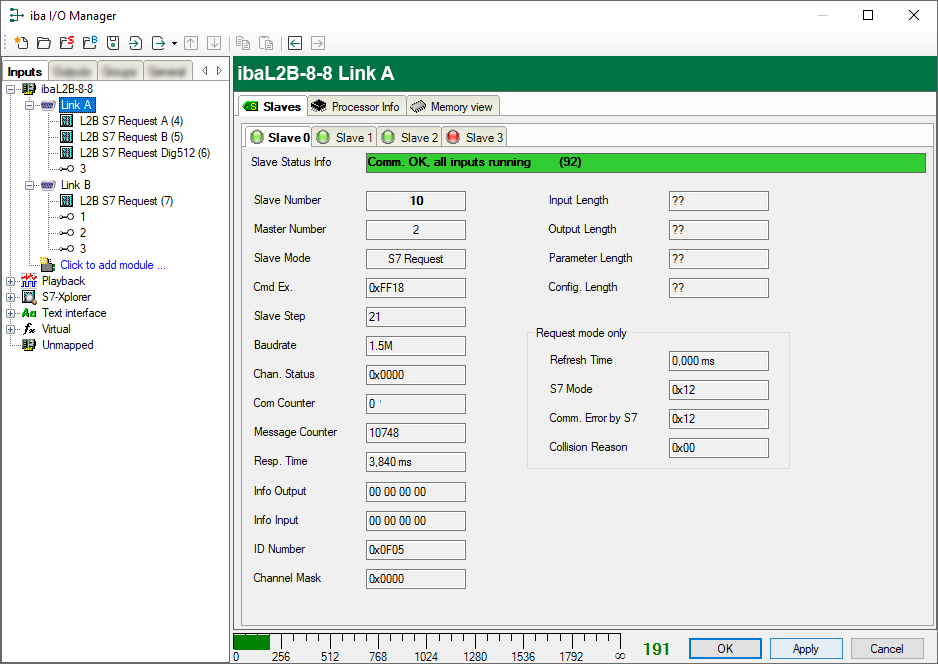The image size is (938, 664).
Task: Click the Open folder toolbar icon
Action: tap(43, 43)
